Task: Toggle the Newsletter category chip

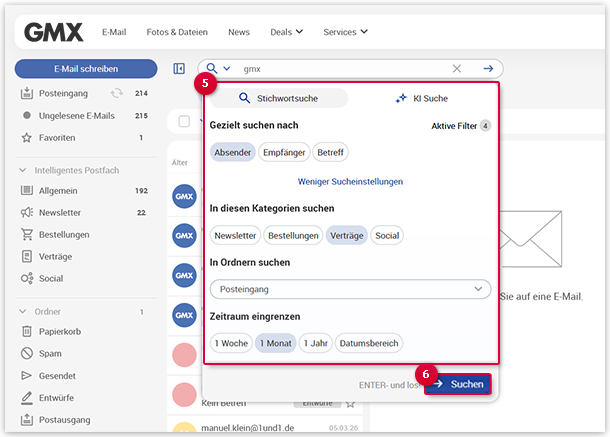Action: [235, 235]
